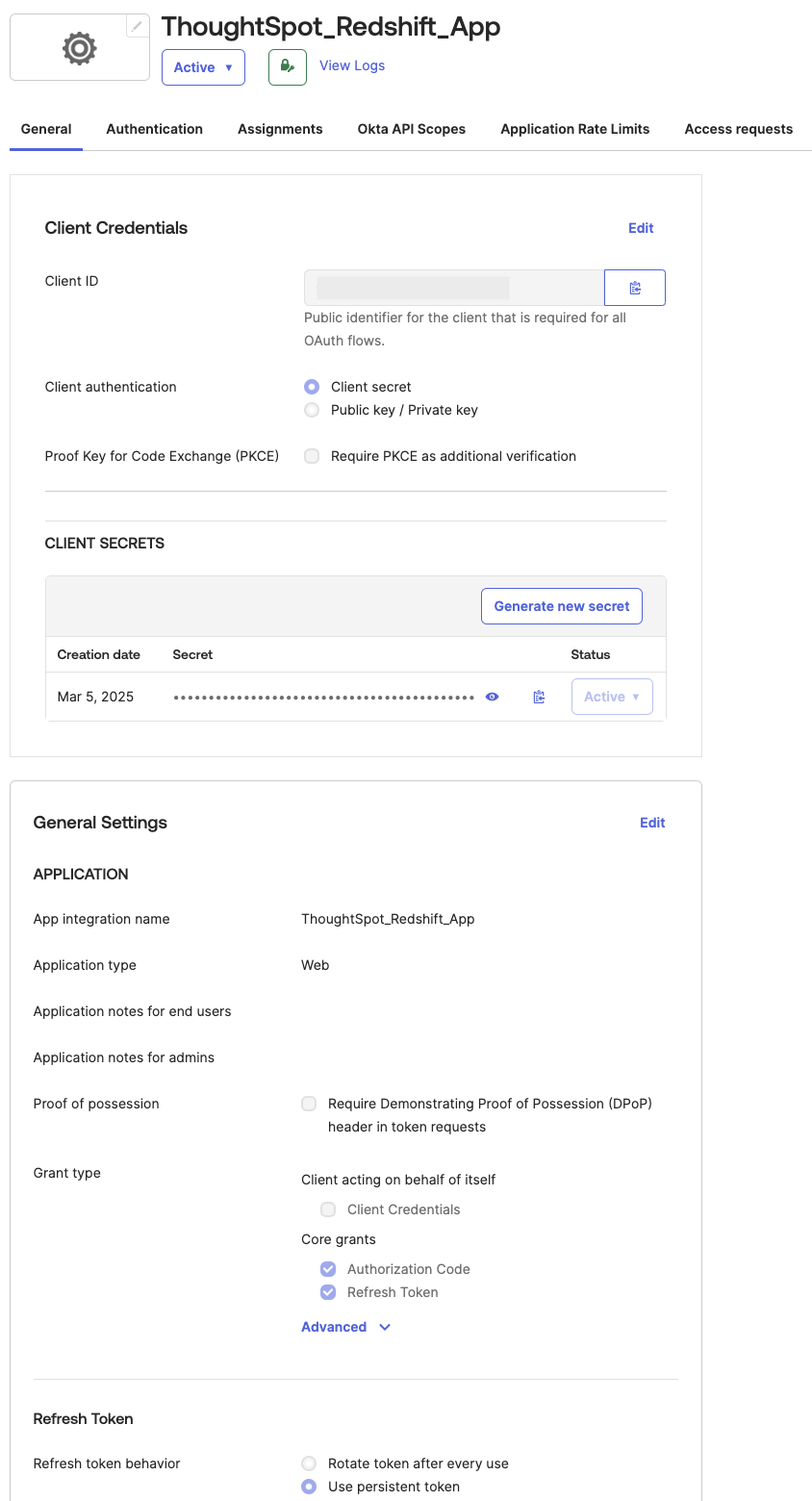This screenshot has height=1501, width=812.
Task: Open the View Logs link
Action: pyautogui.click(x=352, y=65)
